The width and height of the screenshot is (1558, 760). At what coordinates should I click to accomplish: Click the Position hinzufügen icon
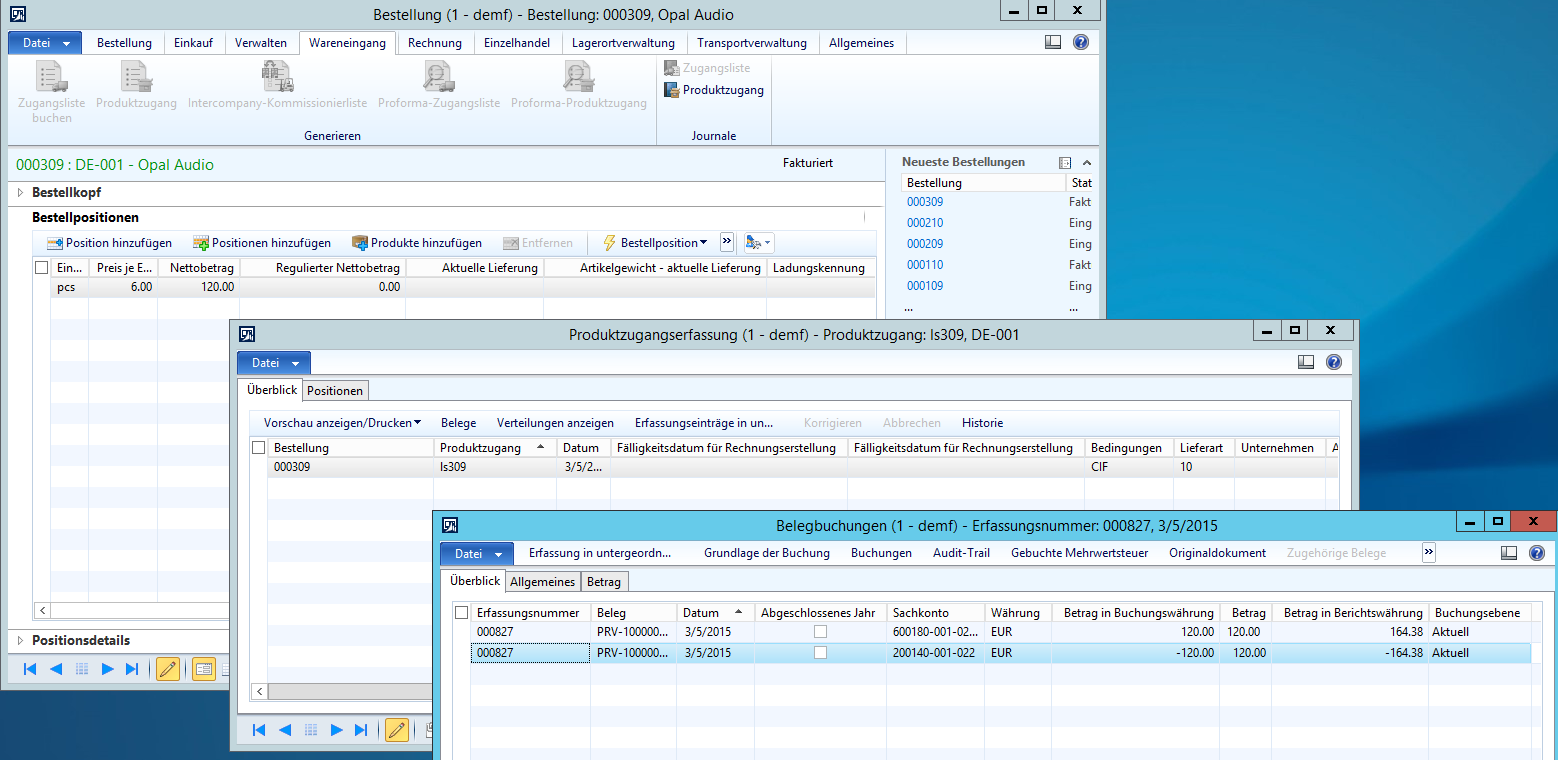click(55, 243)
